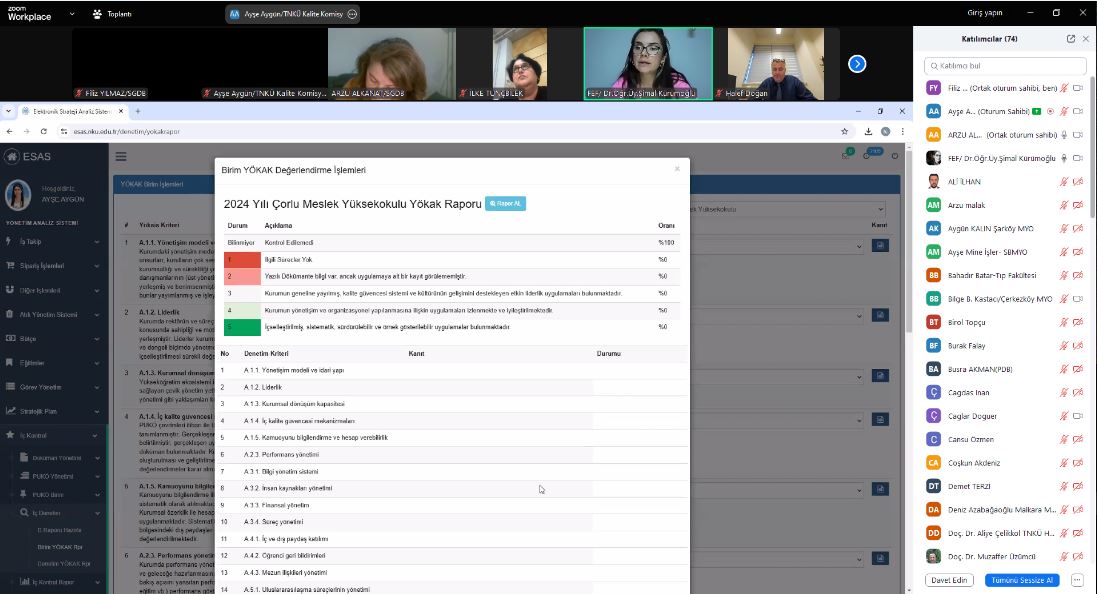Click the browser forward arrow
The height and width of the screenshot is (594, 1097).
click(27, 132)
